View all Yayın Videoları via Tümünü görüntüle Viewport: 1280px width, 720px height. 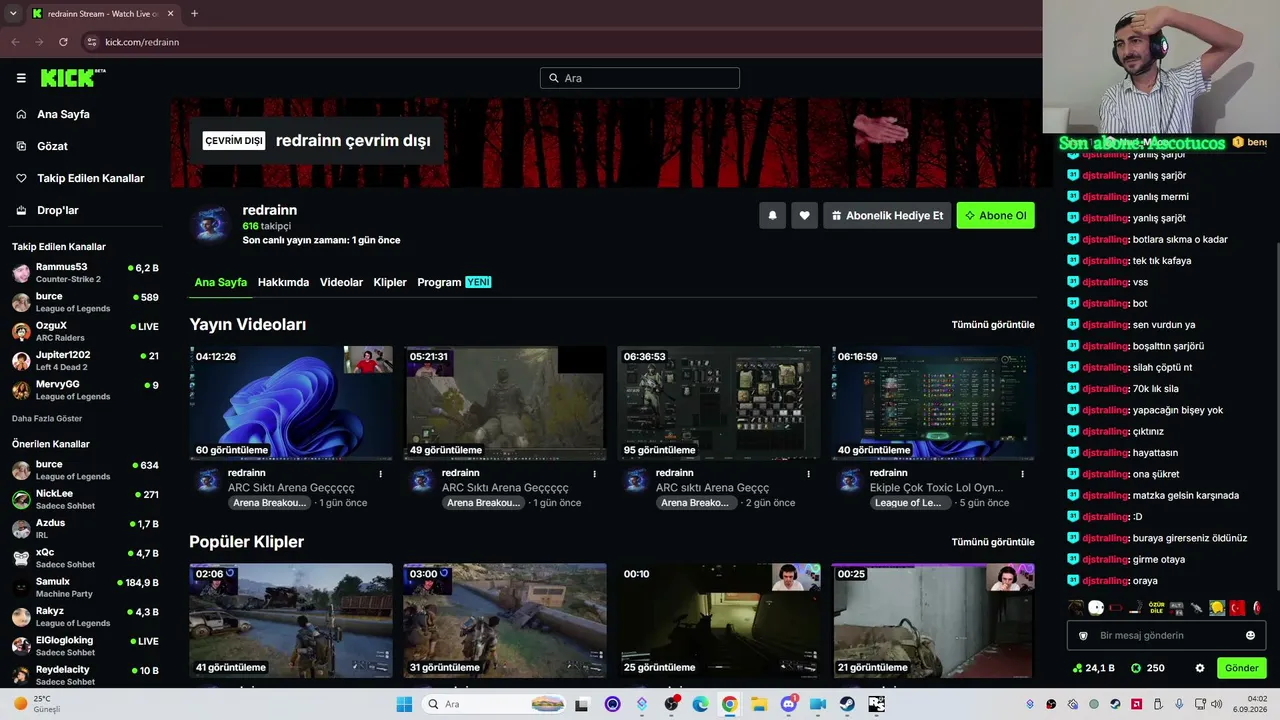point(993,325)
